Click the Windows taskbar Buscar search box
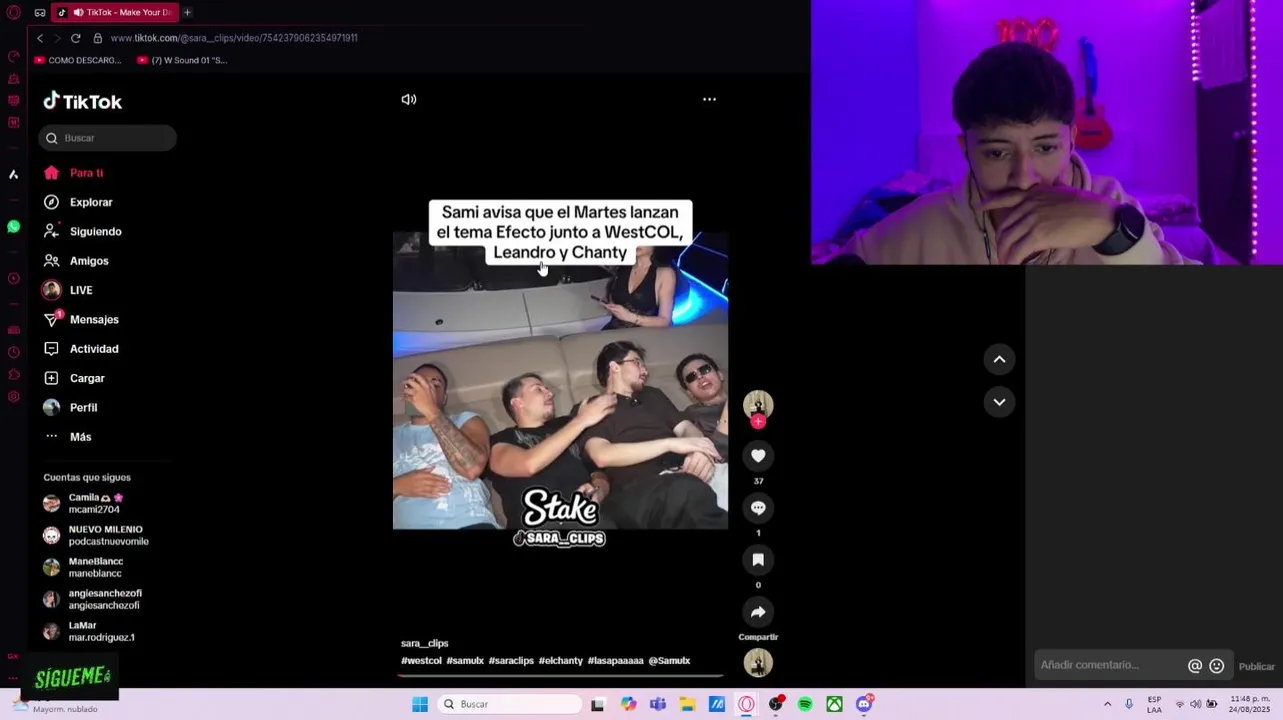1283x720 pixels. [x=510, y=704]
